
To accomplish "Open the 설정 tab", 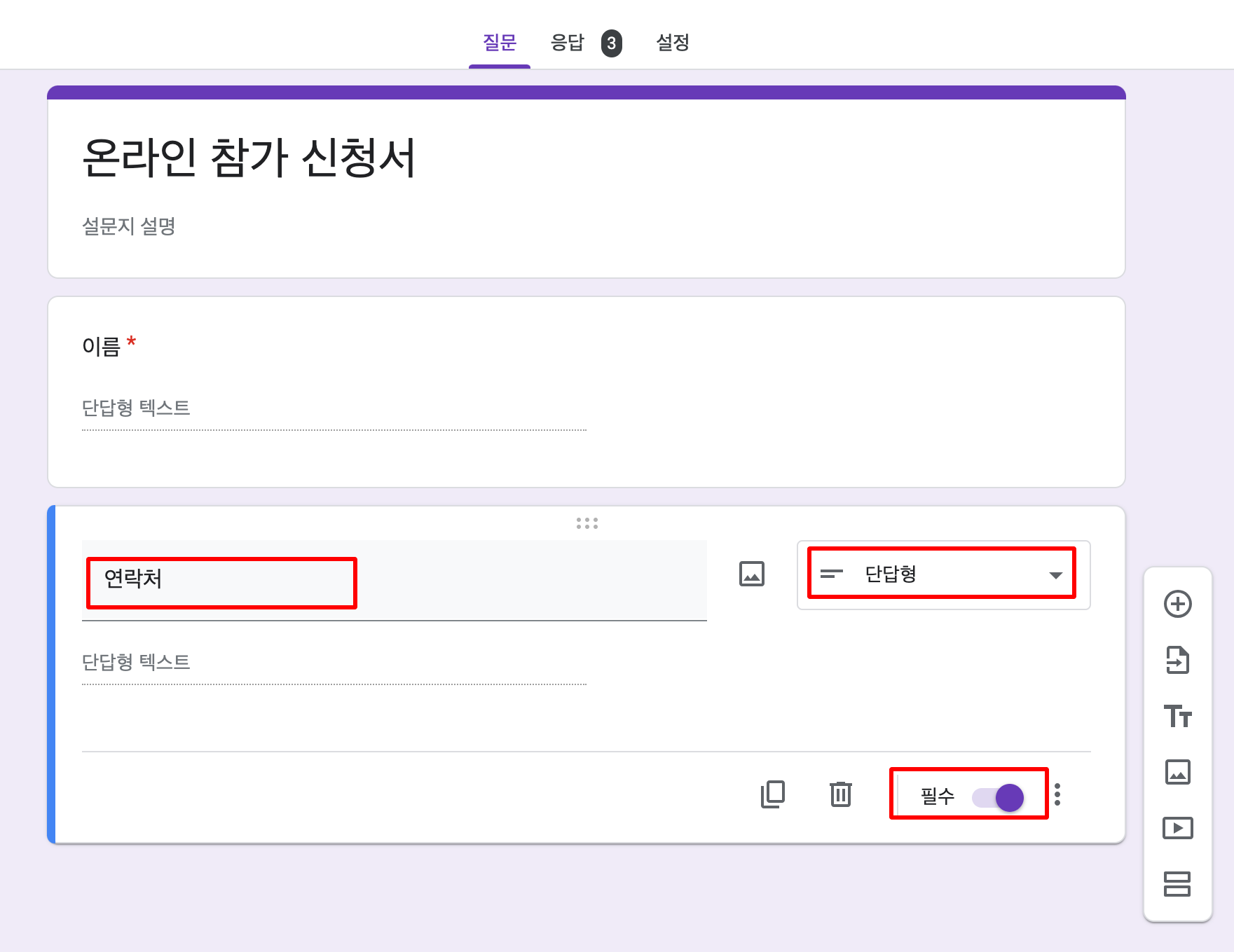I will pos(673,43).
